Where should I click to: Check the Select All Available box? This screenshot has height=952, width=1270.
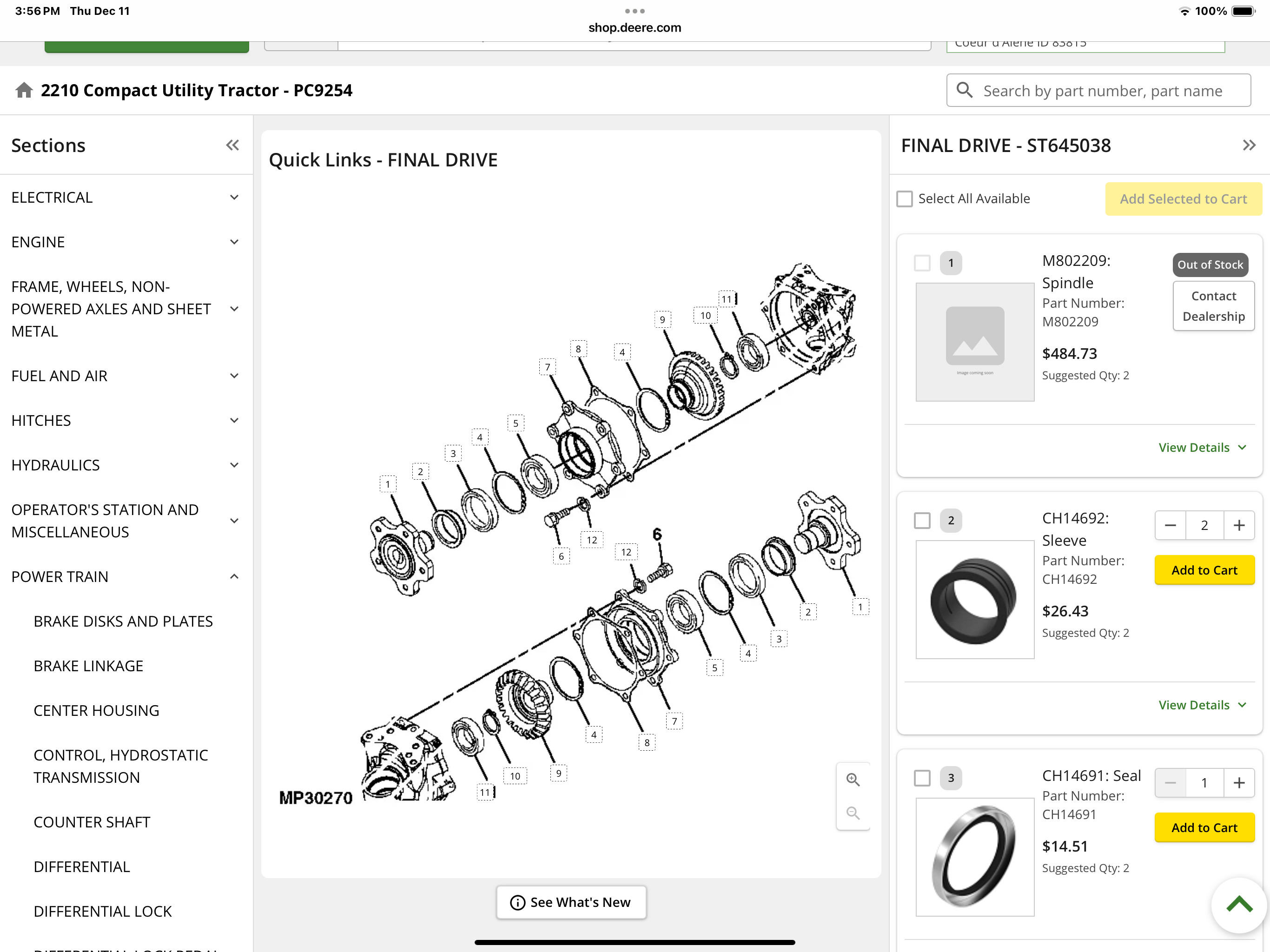pos(905,198)
